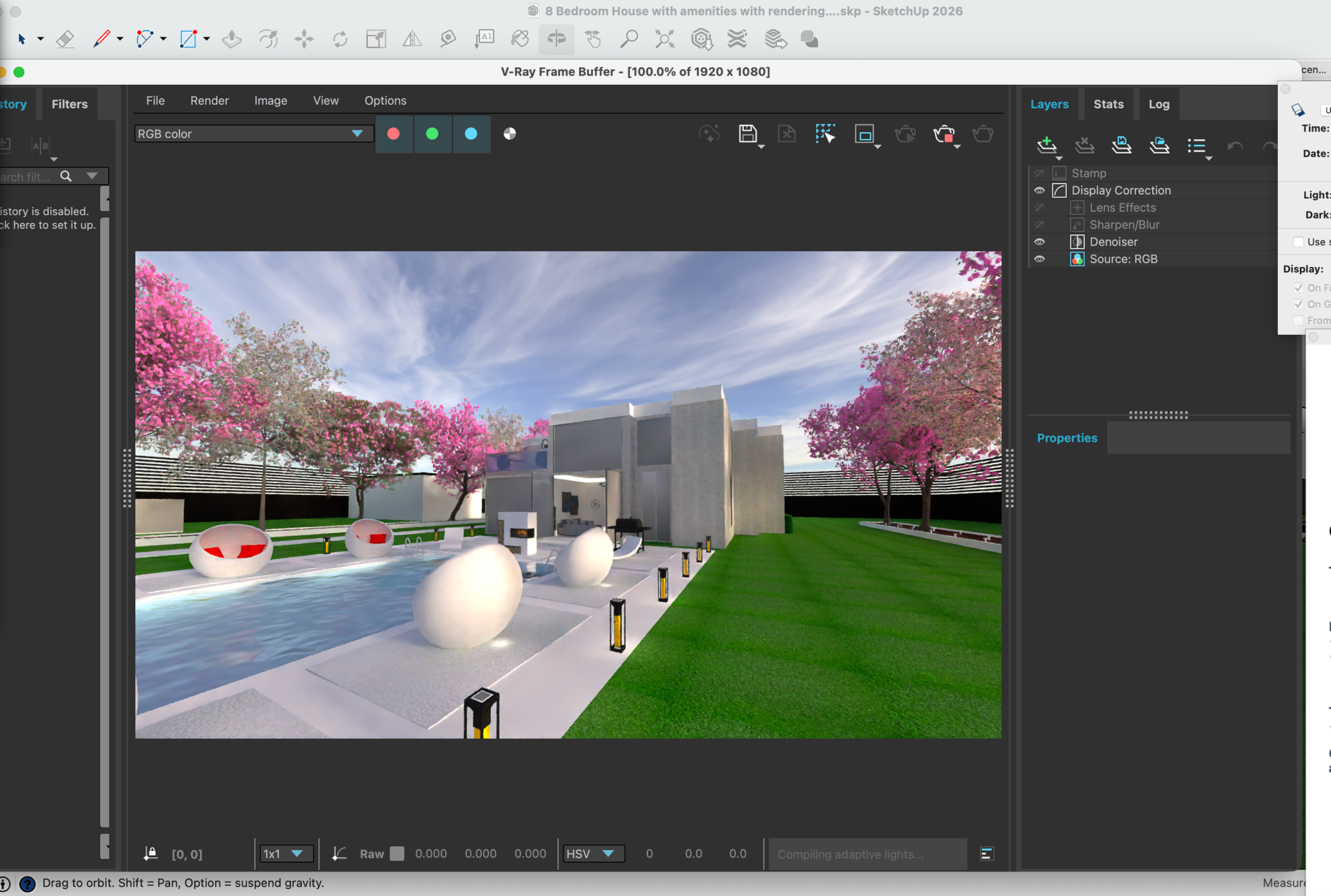Image resolution: width=1331 pixels, height=896 pixels.
Task: Hide the Display Correction layer
Action: [x=1039, y=191]
